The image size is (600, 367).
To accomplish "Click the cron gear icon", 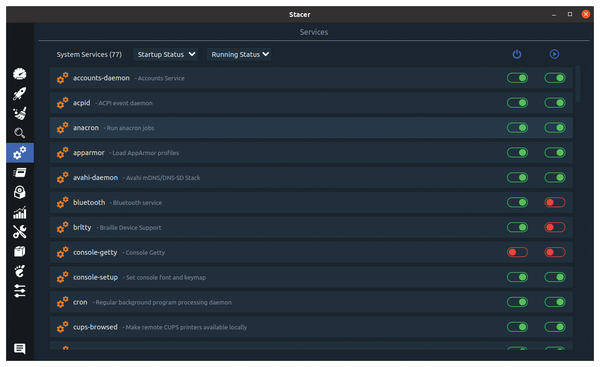I will point(62,302).
